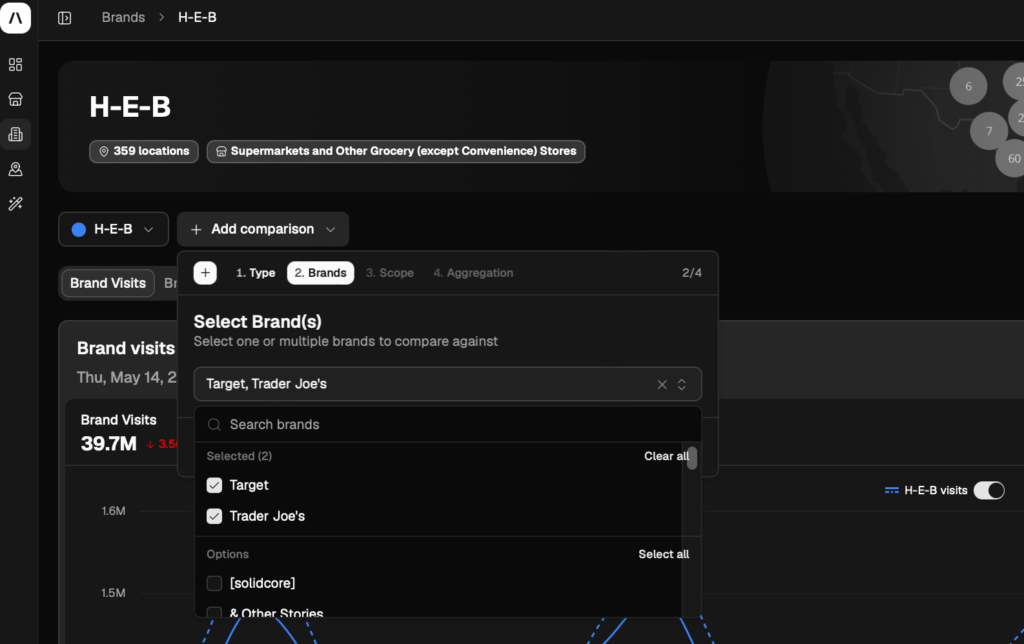Check the [solidcore] checkbox

pos(214,583)
